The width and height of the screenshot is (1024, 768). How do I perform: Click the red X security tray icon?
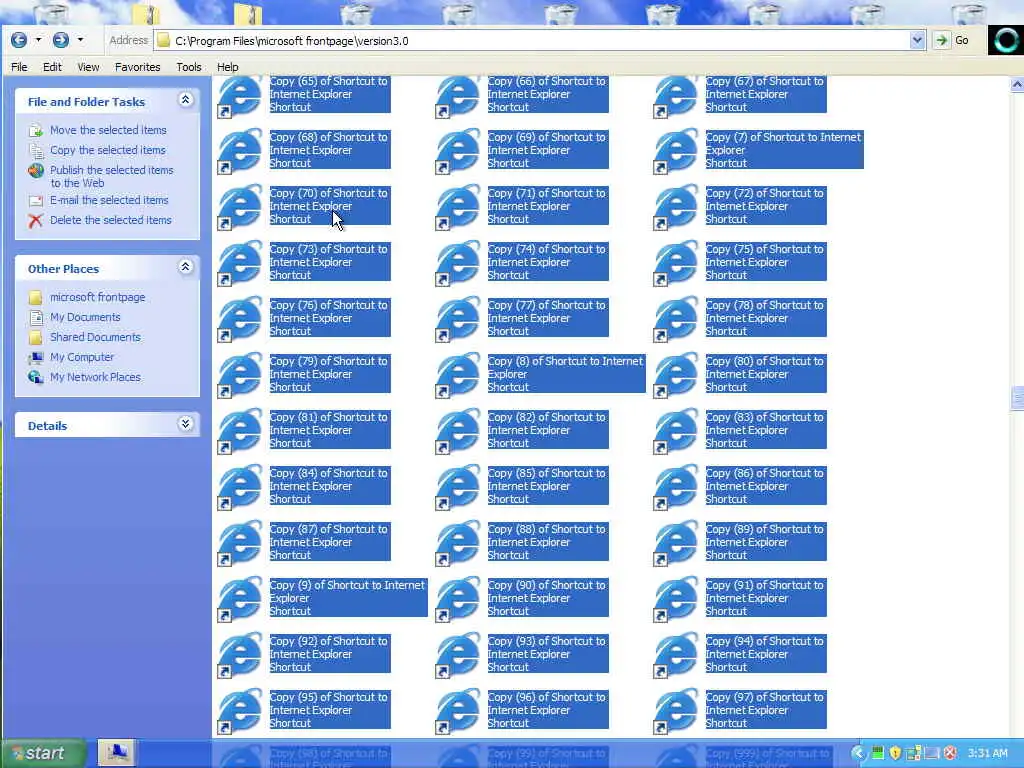(950, 753)
